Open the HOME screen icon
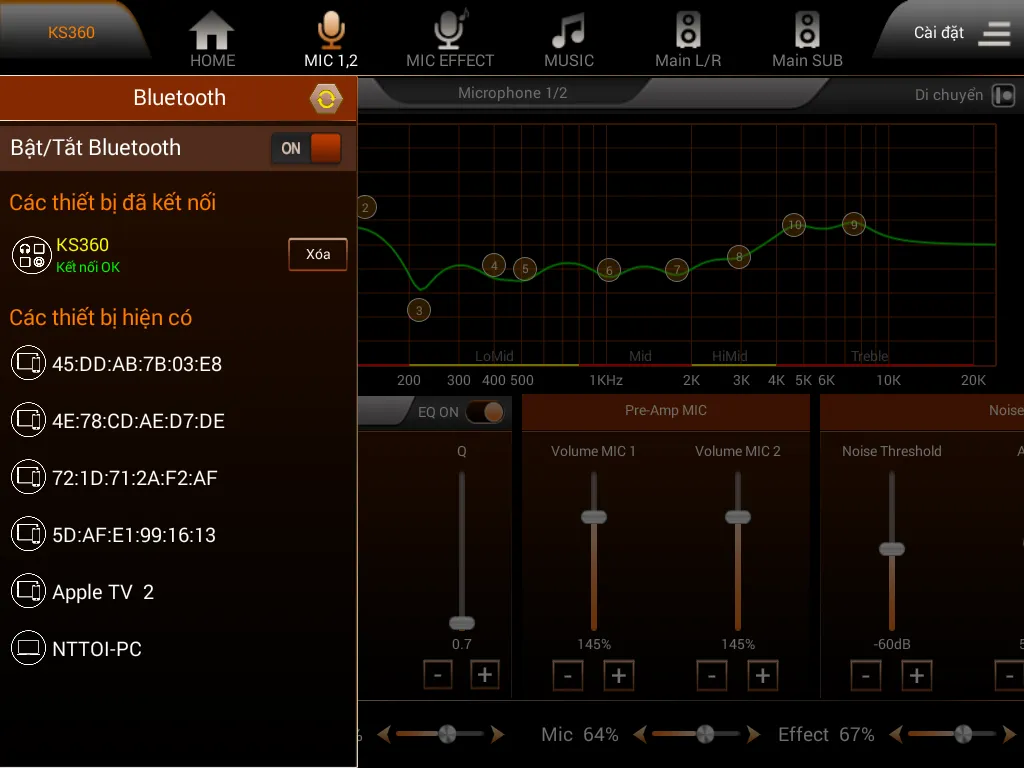This screenshot has height=768, width=1024. (x=212, y=31)
